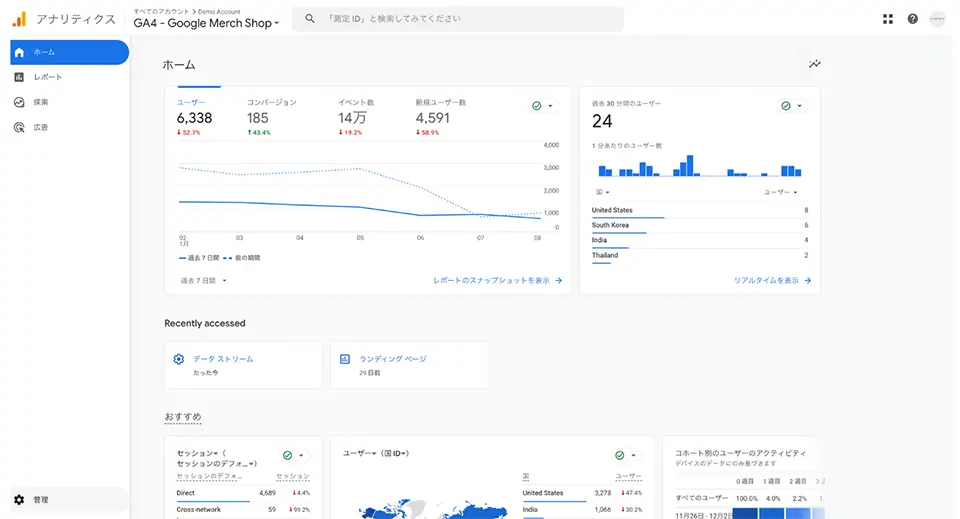Open the 国 dimension dropdown in realtime card
This screenshot has width=960, height=519.
coord(603,192)
